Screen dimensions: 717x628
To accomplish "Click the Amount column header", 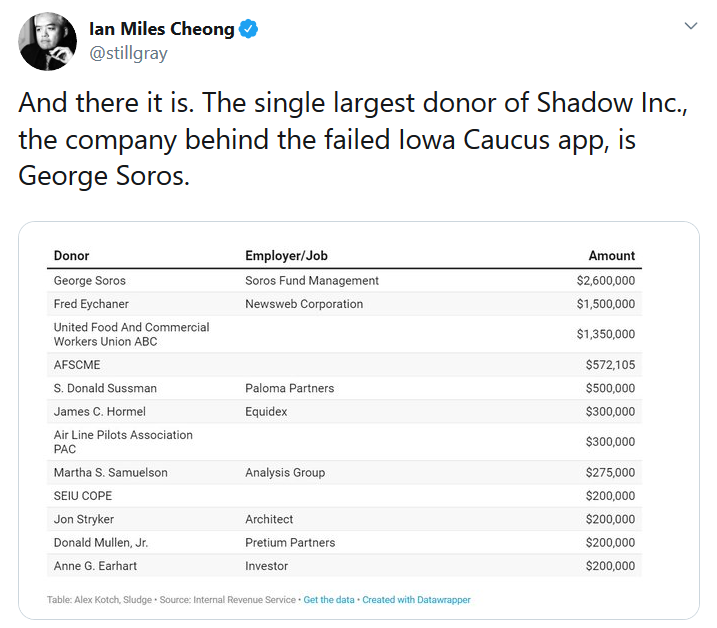I will click(611, 256).
